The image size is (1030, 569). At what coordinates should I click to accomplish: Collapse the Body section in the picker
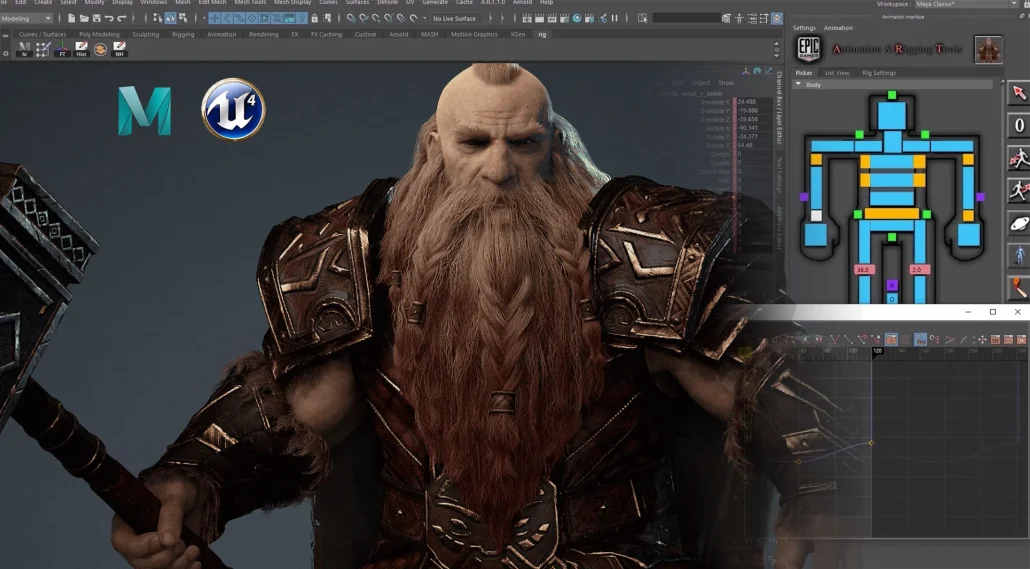pos(799,85)
